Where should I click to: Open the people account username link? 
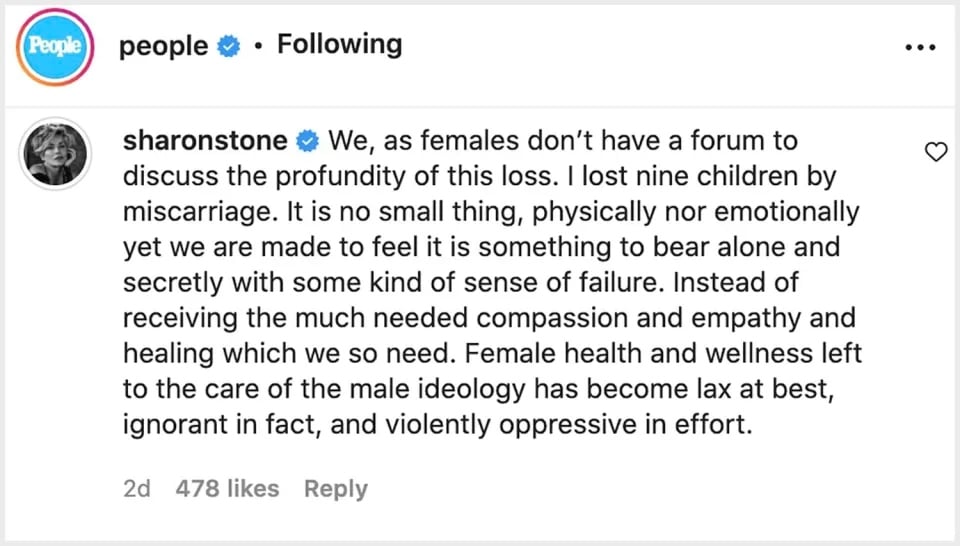(164, 46)
